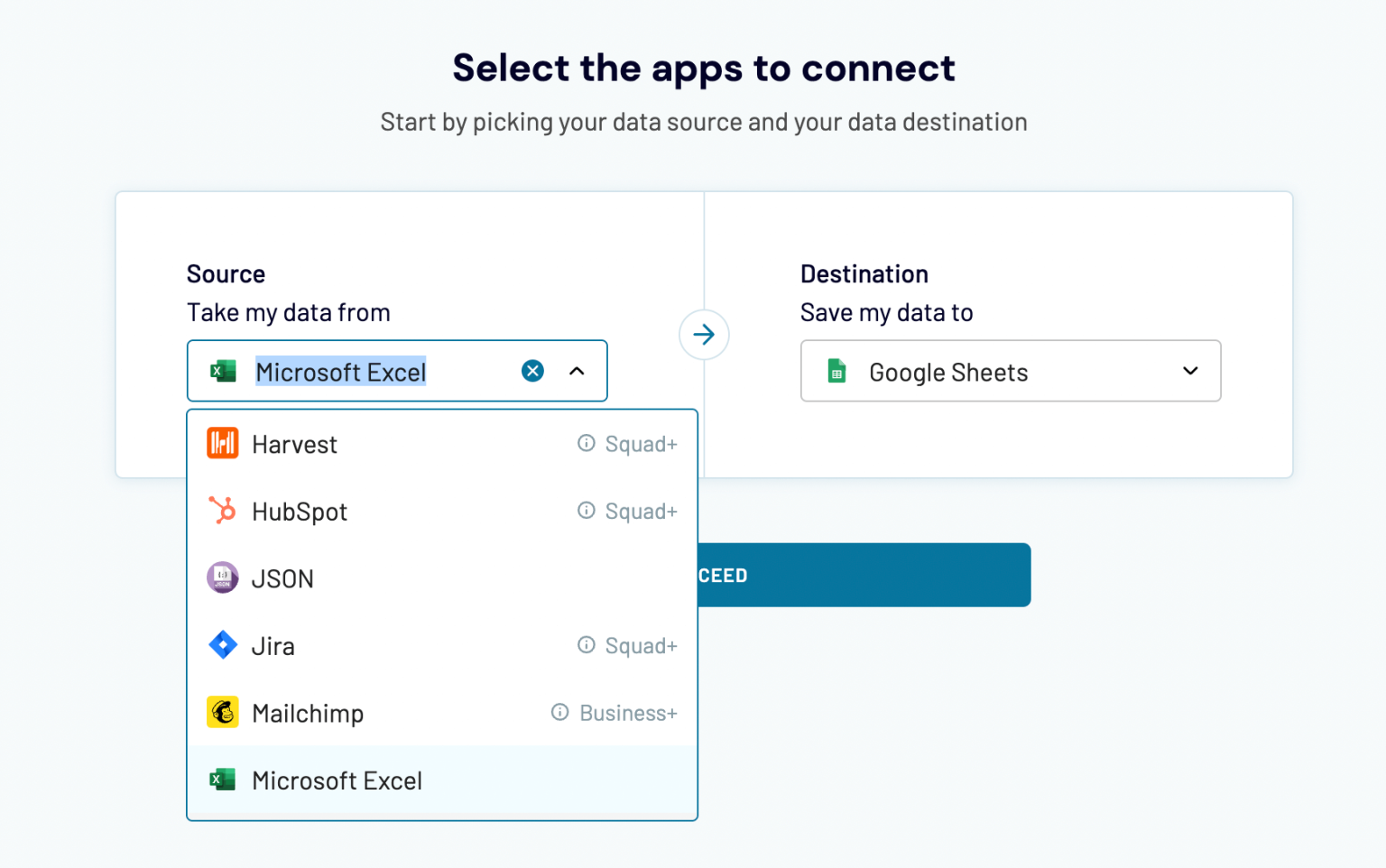Choose HubSpot from the source list

[x=299, y=511]
